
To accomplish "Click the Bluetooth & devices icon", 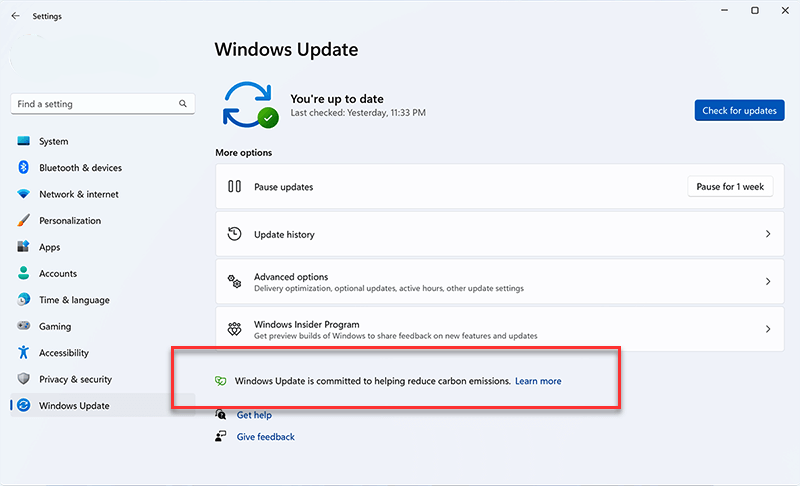I will tap(23, 167).
